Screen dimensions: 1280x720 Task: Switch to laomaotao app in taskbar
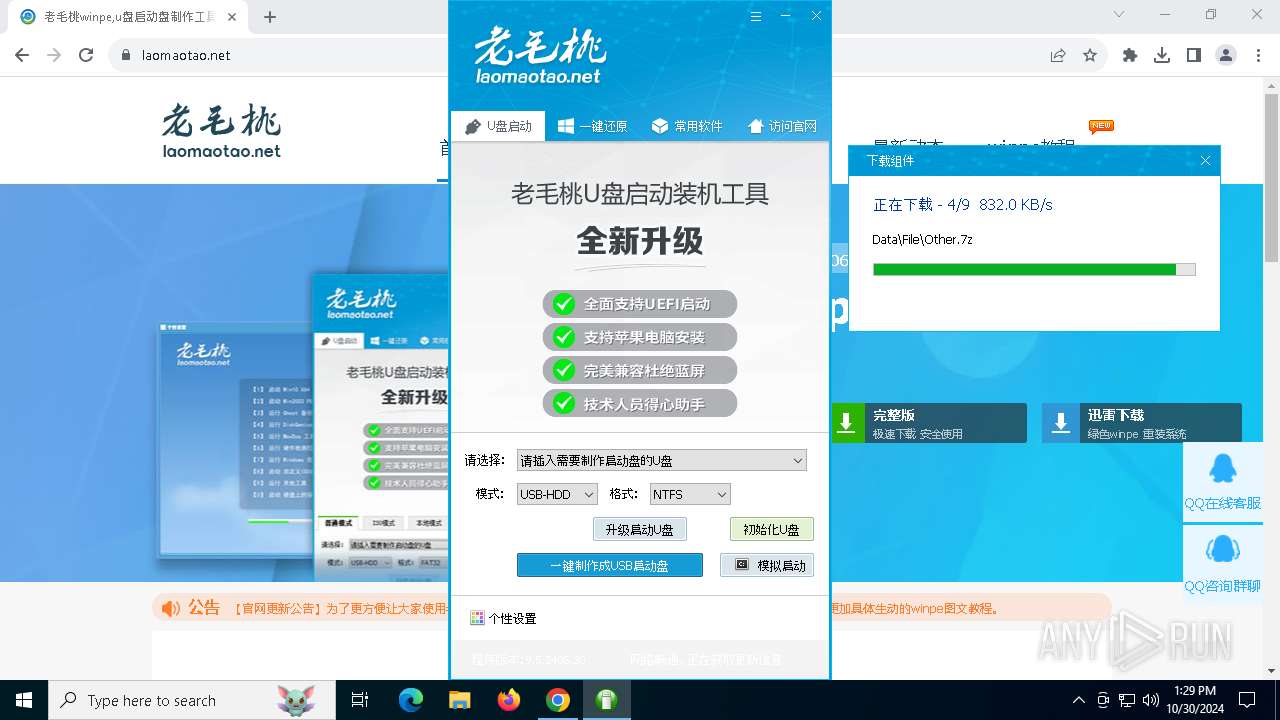[606, 700]
